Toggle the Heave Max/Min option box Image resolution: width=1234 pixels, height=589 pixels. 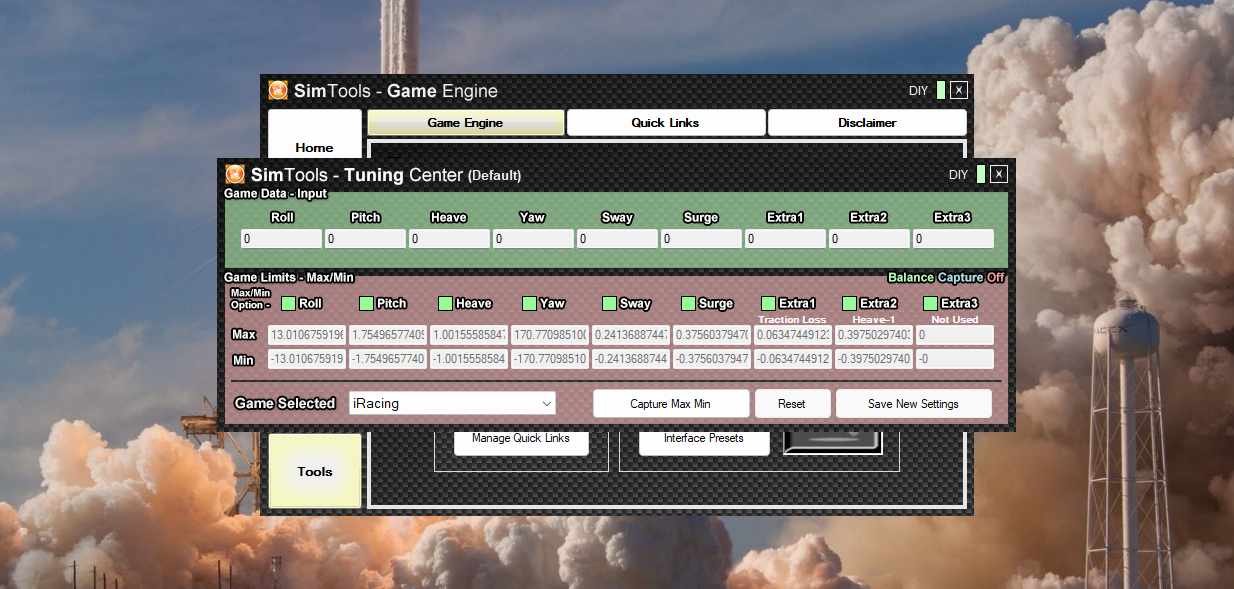[x=445, y=303]
